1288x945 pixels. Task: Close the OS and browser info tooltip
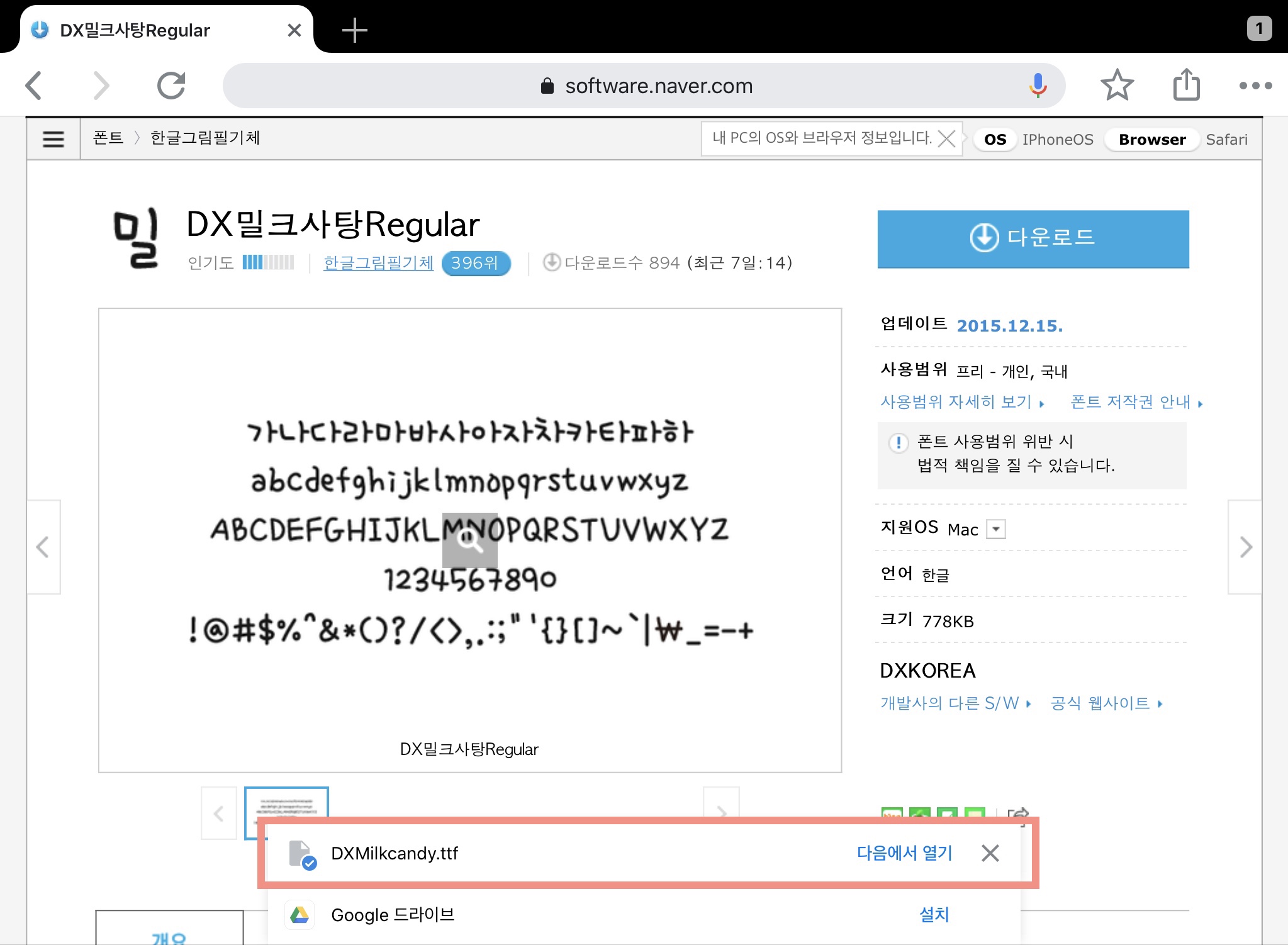tap(946, 138)
